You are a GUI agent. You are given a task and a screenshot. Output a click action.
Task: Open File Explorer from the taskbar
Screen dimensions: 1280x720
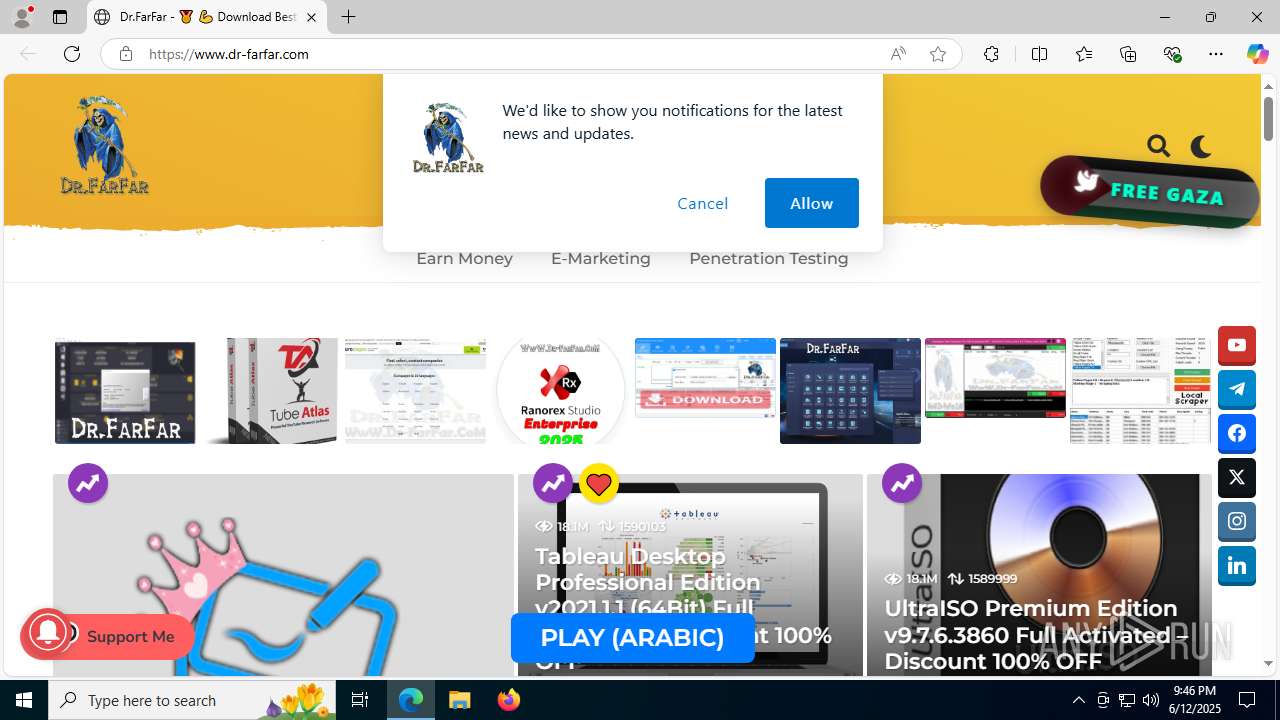coord(459,700)
